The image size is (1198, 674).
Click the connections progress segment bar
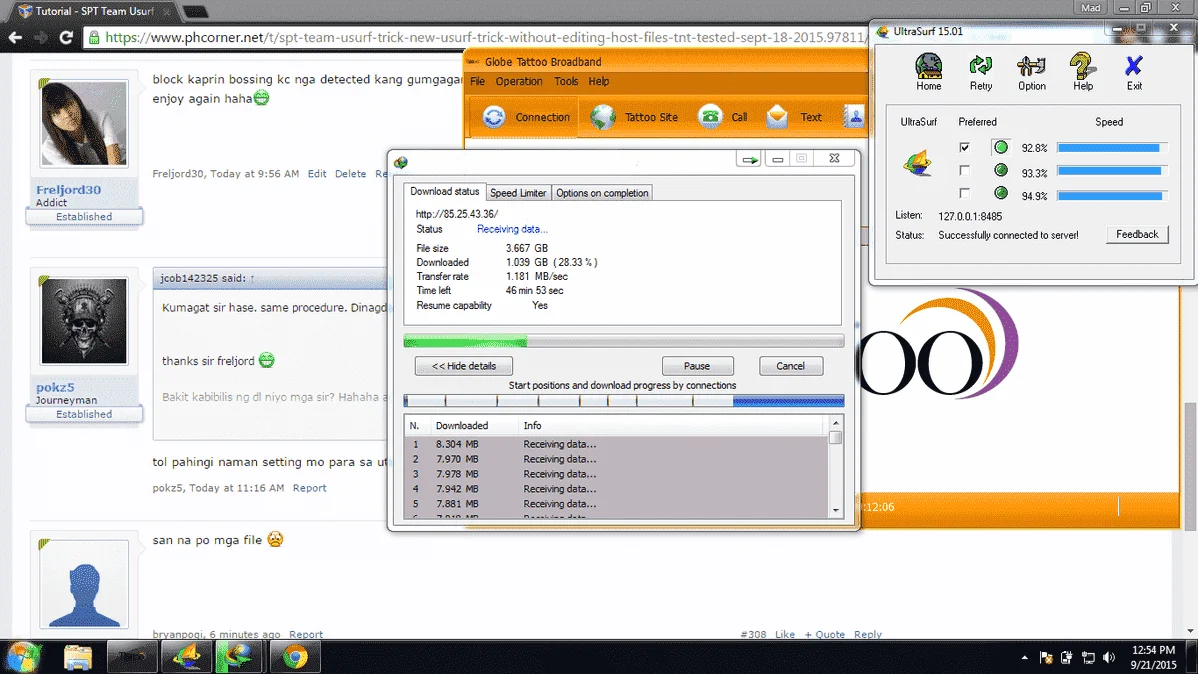[x=623, y=400]
